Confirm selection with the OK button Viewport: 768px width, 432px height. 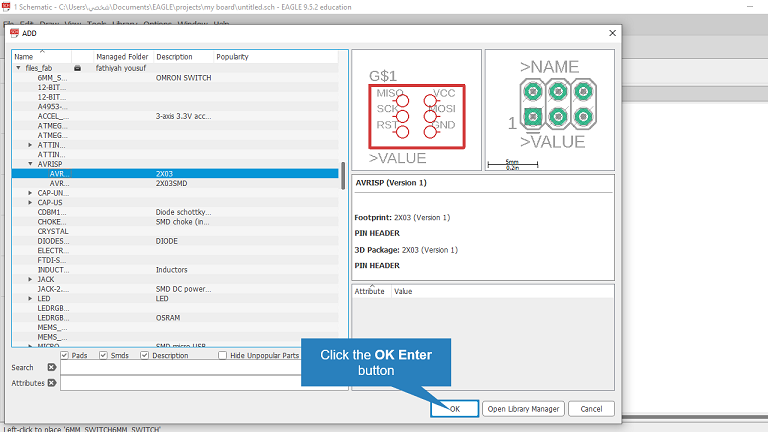pos(455,409)
